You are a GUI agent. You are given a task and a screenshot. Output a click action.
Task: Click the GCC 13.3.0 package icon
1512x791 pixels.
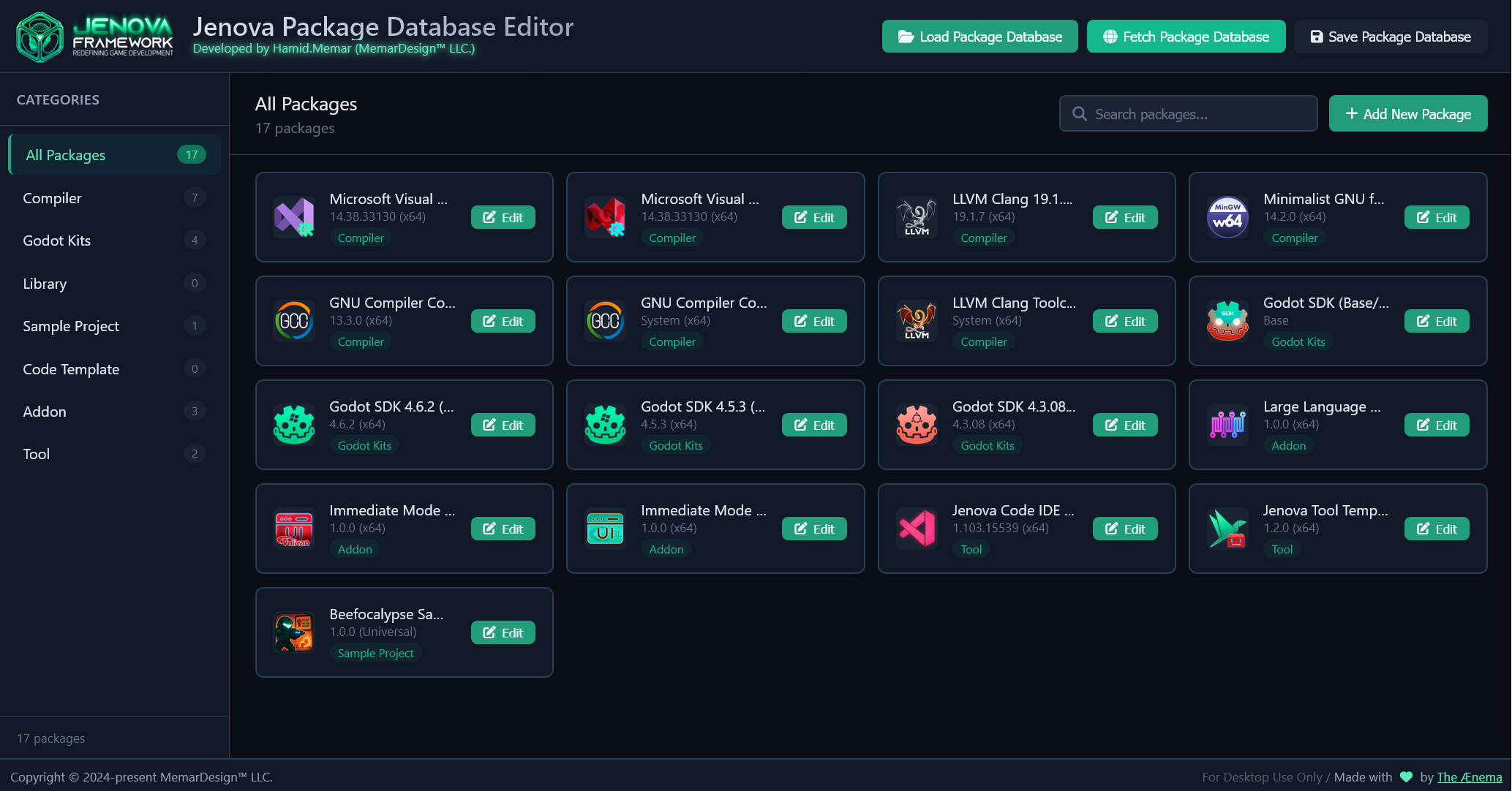294,321
